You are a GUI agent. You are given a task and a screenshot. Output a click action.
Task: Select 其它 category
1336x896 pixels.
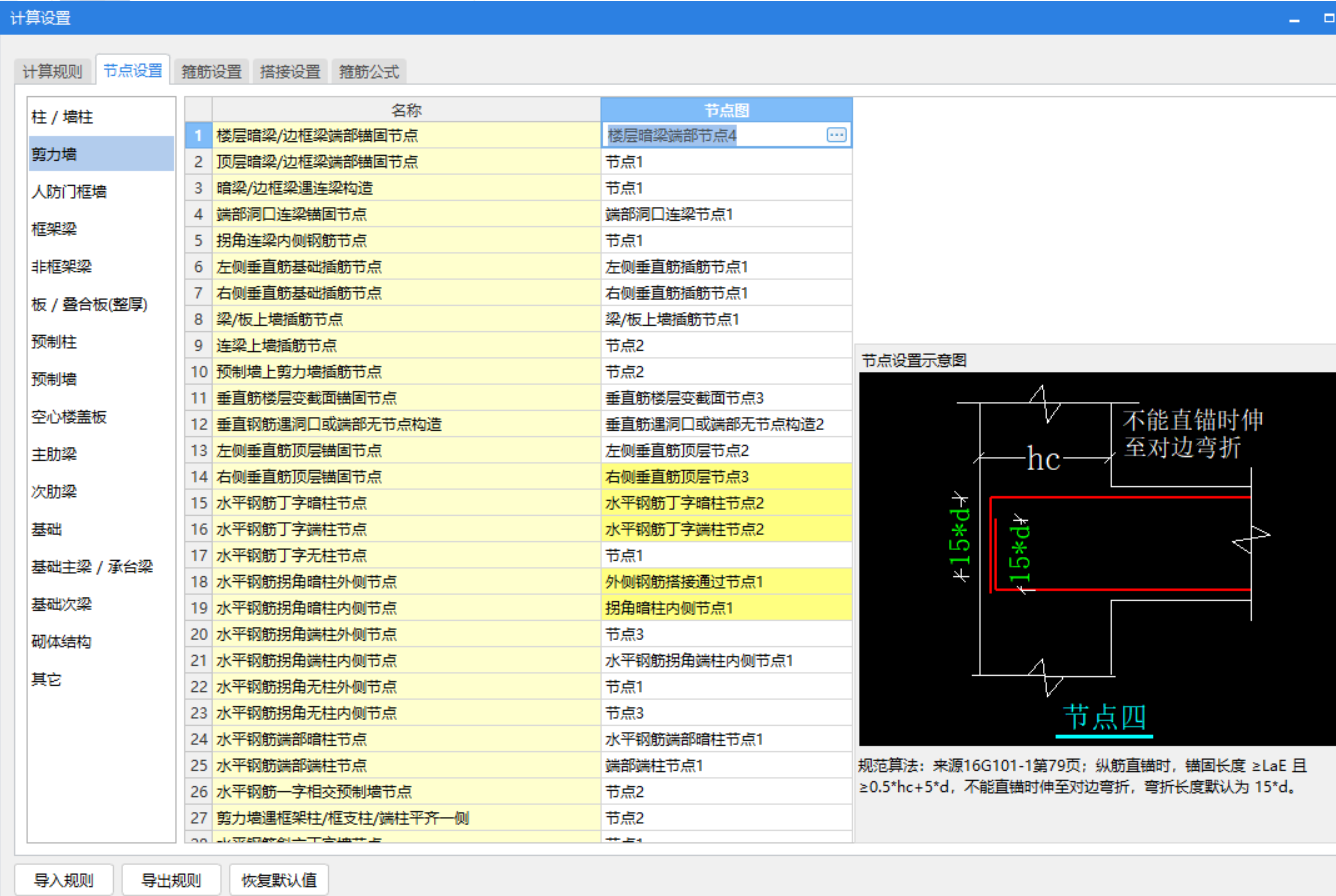(x=101, y=679)
